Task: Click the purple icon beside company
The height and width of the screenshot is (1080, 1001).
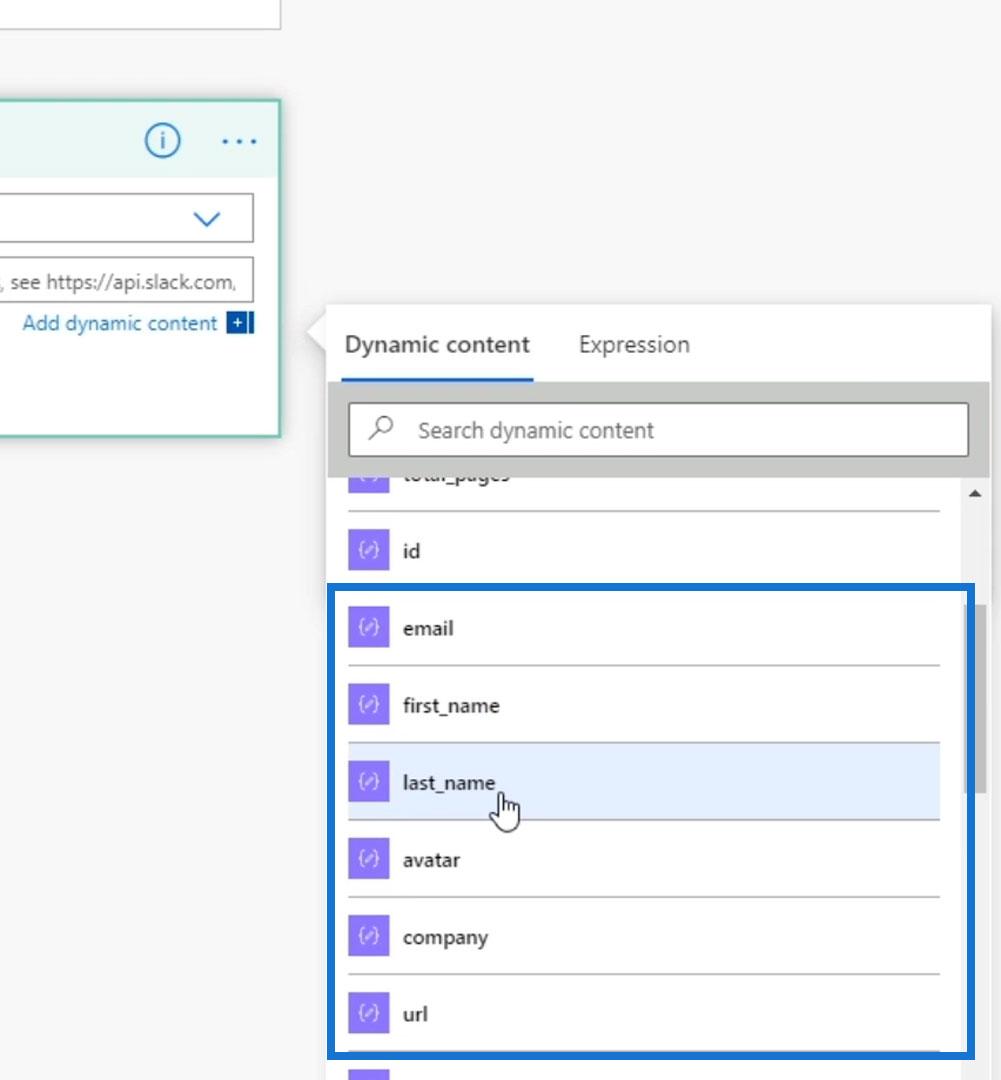Action: coord(369,935)
